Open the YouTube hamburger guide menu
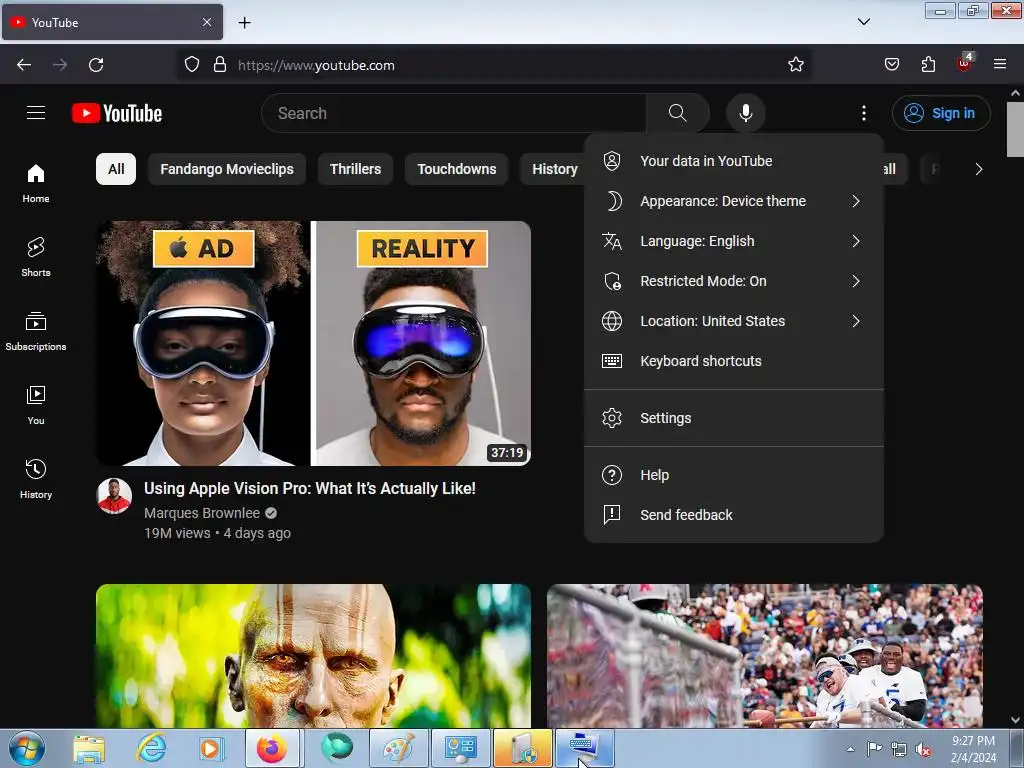Screen dimensions: 1024x768 36,113
